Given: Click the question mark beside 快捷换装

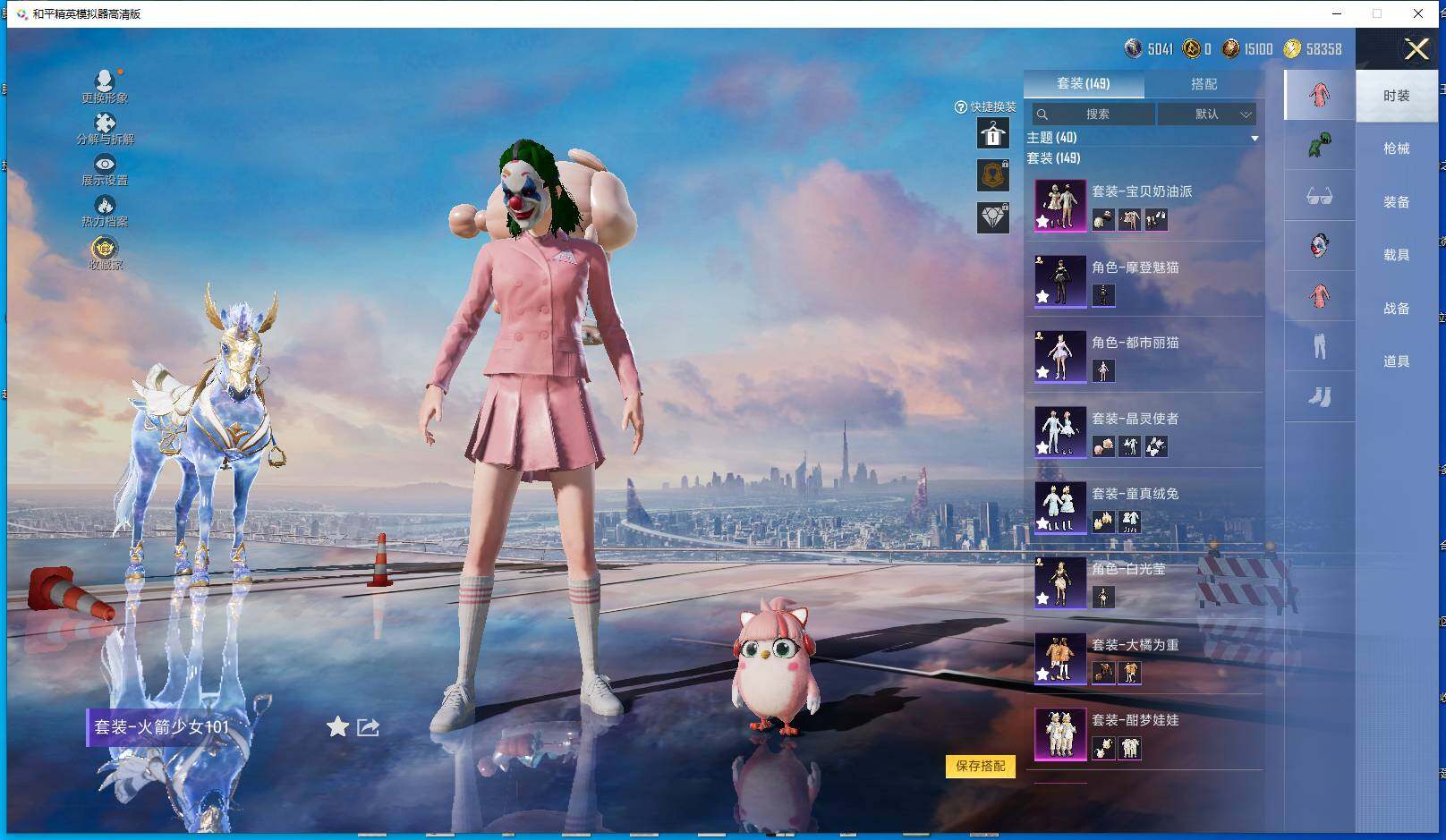Looking at the screenshot, I should point(961,106).
